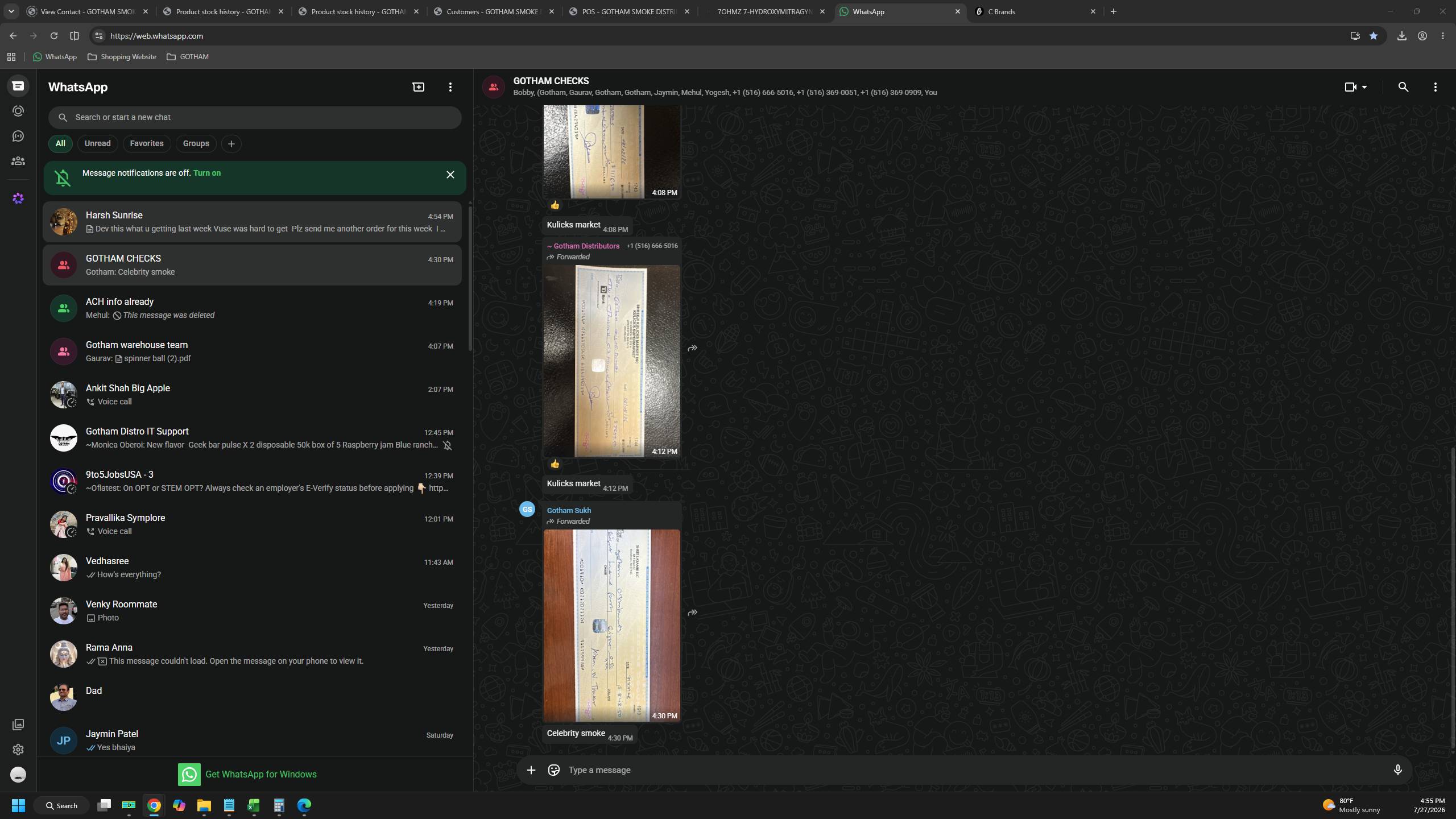Open the Communities icon in sidebar
1456x819 pixels.
(18, 161)
